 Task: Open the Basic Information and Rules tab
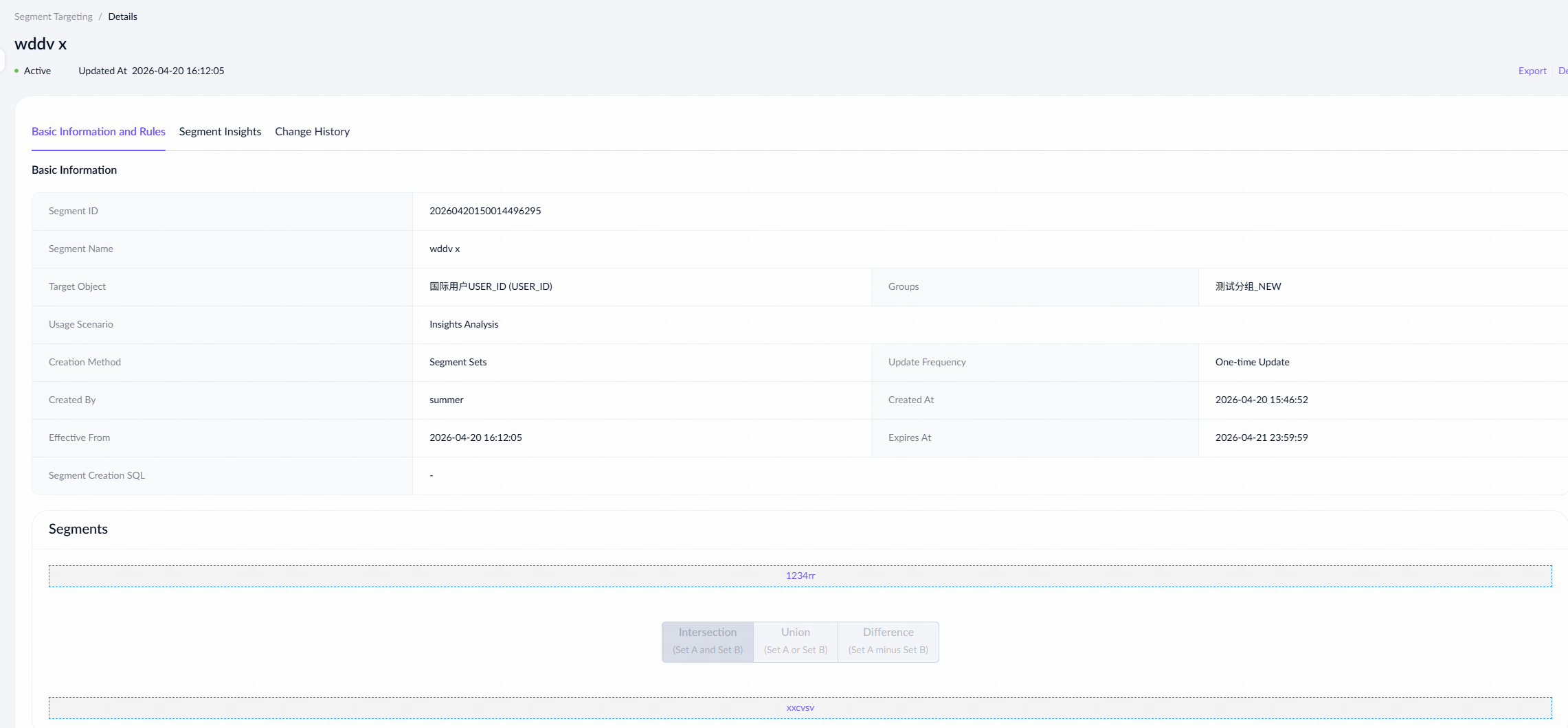[x=98, y=131]
